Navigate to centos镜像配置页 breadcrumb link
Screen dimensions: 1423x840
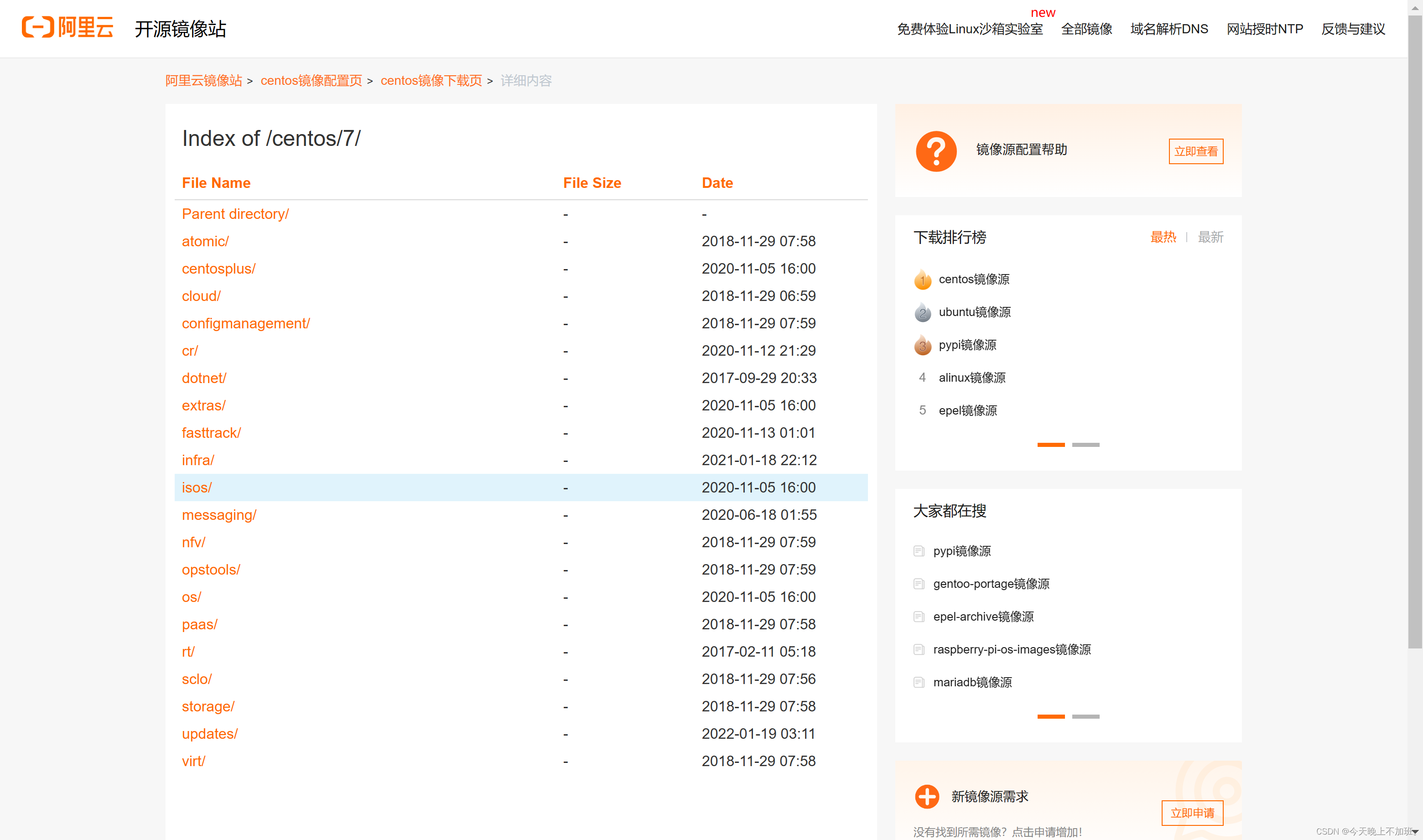coord(312,81)
